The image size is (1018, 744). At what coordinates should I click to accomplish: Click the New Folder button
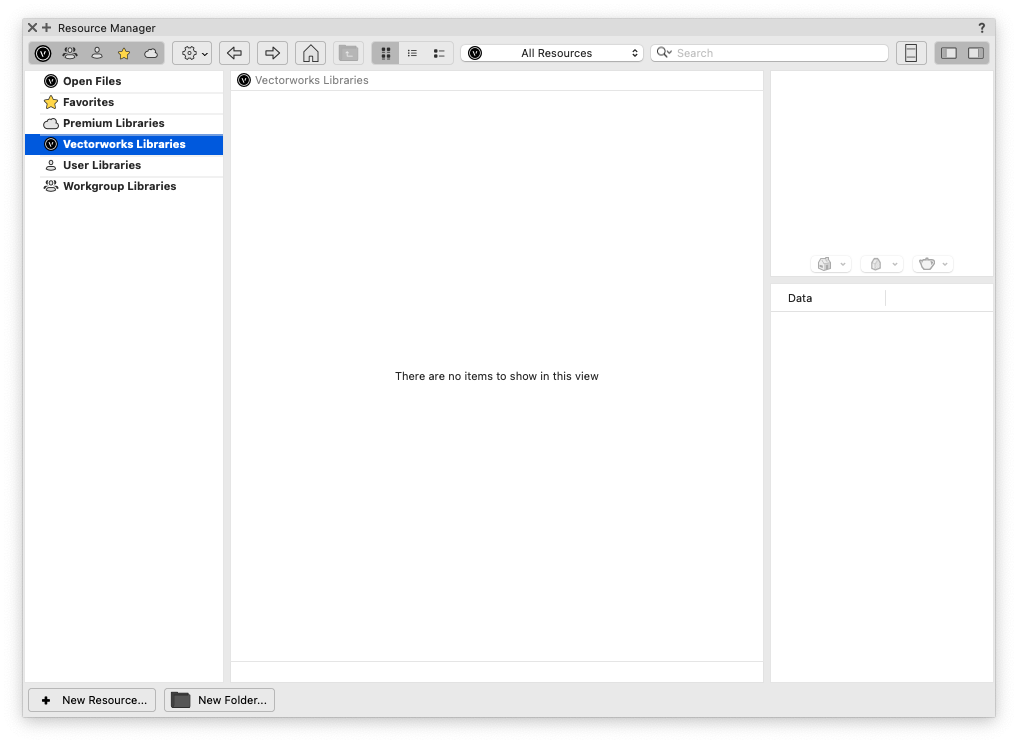[219, 700]
